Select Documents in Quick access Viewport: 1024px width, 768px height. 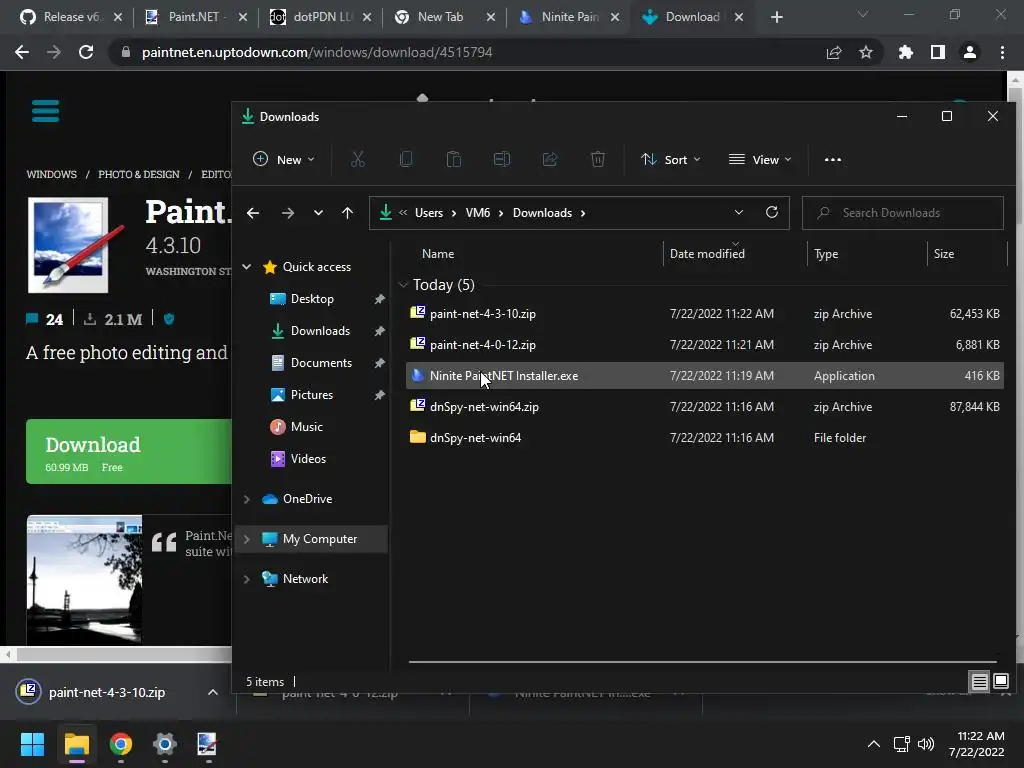(x=321, y=362)
